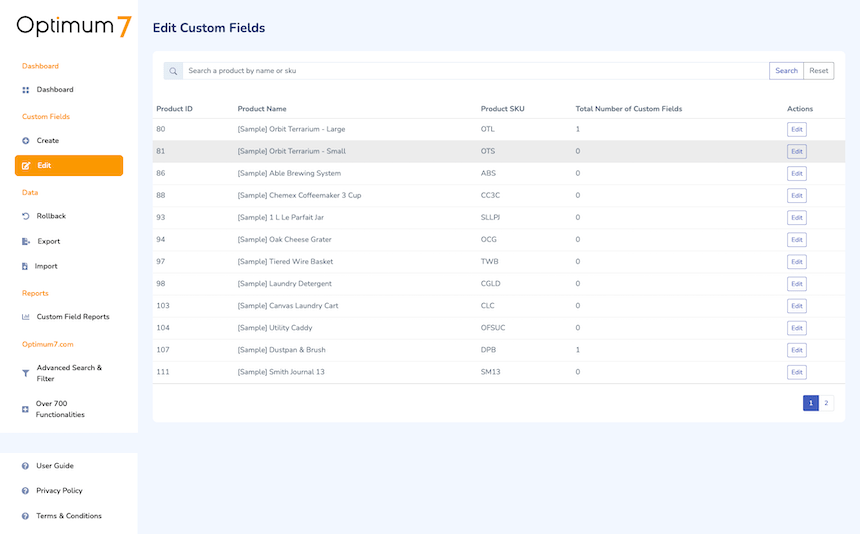Click Total Number of Custom Fields header

629,109
